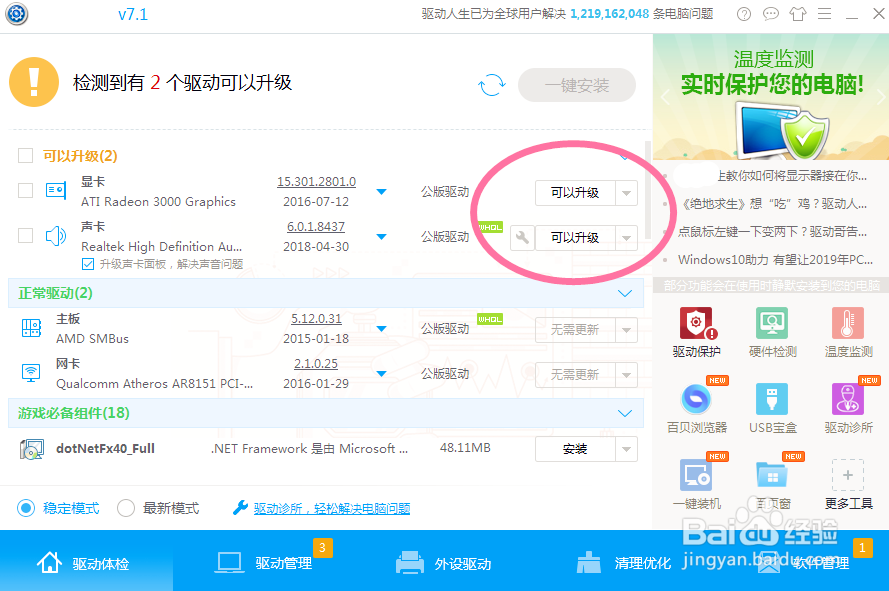Click the 温度监测 banner image
This screenshot has height=591, width=889.
771,96
